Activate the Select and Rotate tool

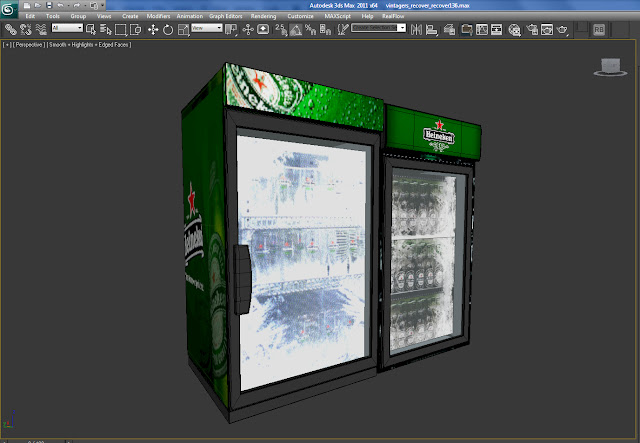tap(168, 29)
